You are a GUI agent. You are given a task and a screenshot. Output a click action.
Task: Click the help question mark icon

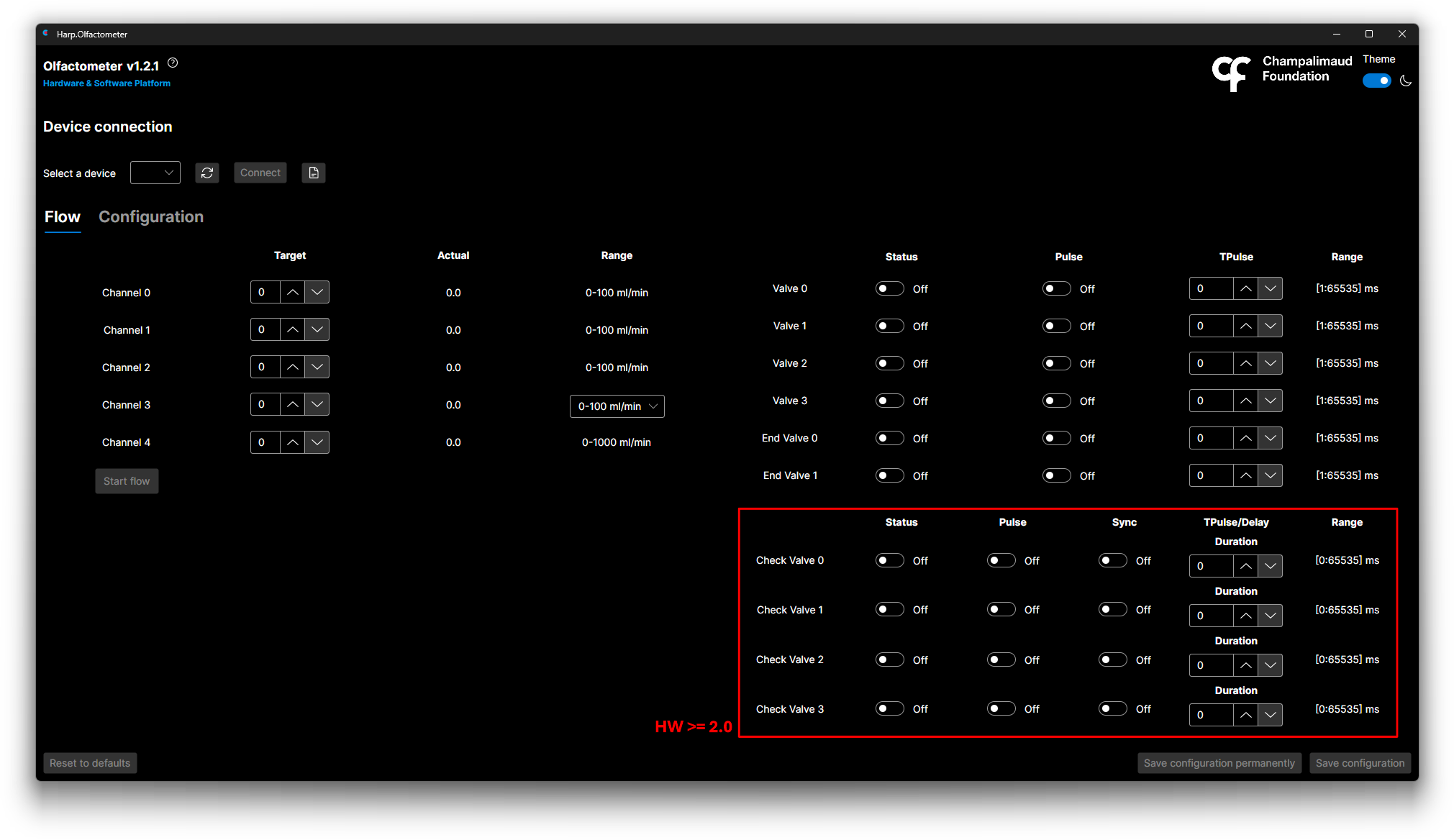[x=173, y=63]
